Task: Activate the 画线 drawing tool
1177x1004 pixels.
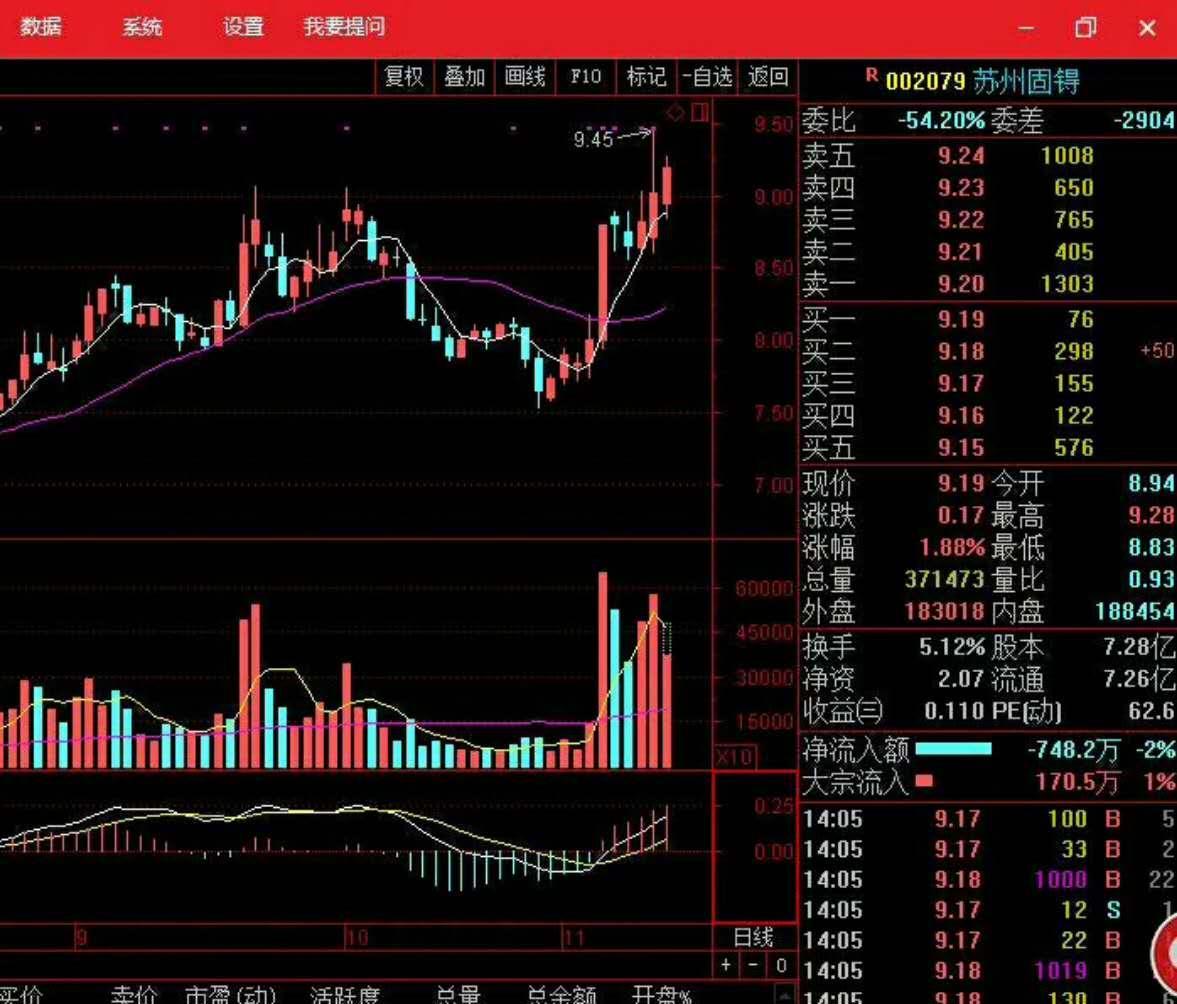Action: coord(525,77)
